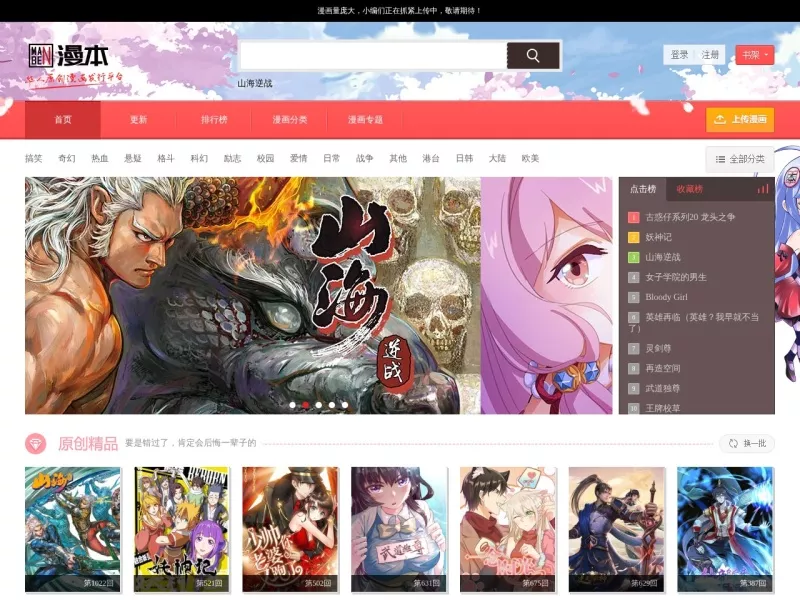Screen dimensions: 800x600
Task: Select suggested search term 山海逆战
Action: point(255,83)
